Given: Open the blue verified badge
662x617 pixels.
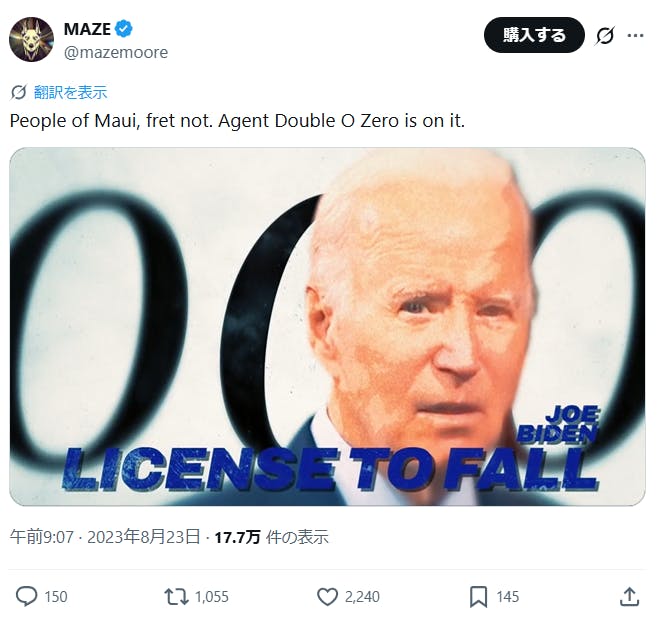Looking at the screenshot, I should pos(124,29).
